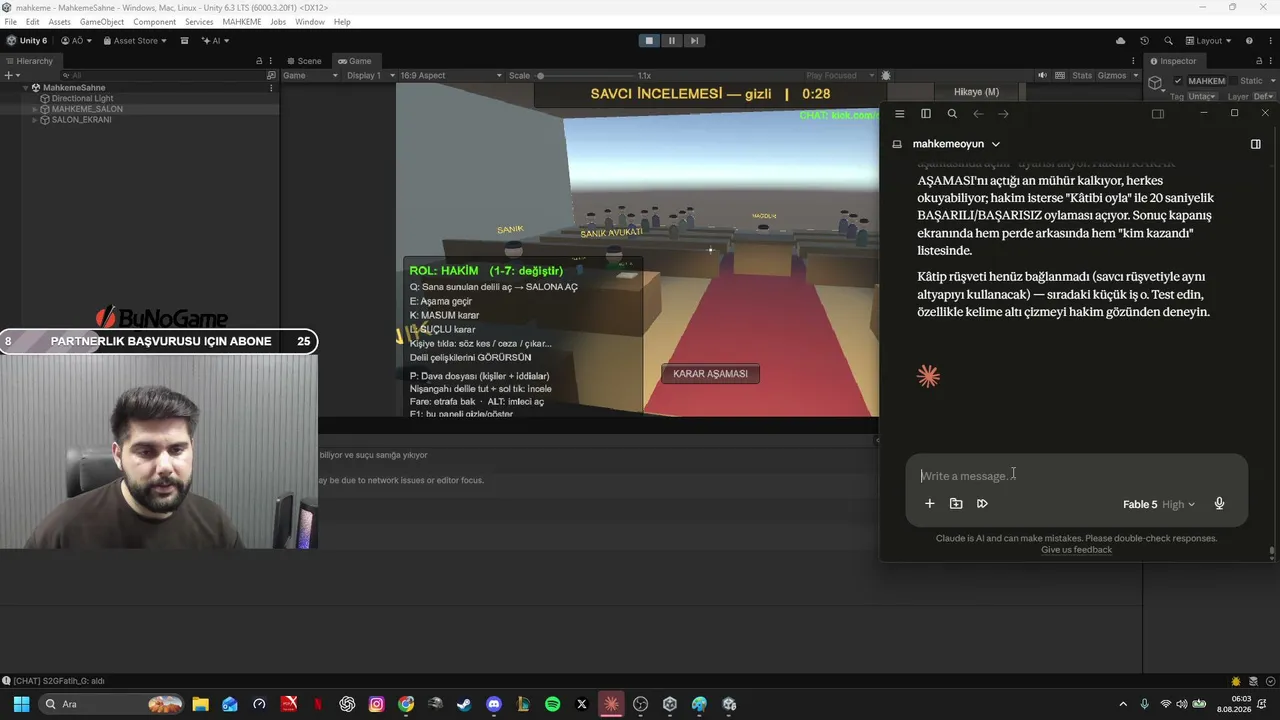Toggle the Game view keyboard shortcuts icon

tap(1058, 75)
